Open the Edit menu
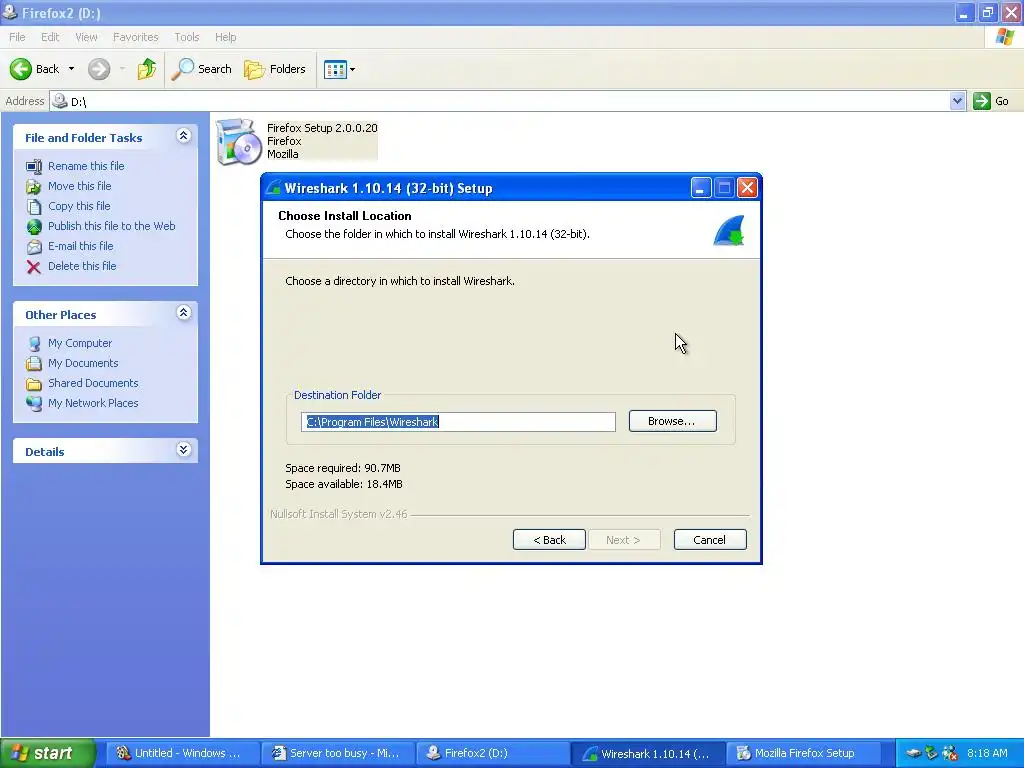This screenshot has width=1024, height=768. (x=50, y=37)
